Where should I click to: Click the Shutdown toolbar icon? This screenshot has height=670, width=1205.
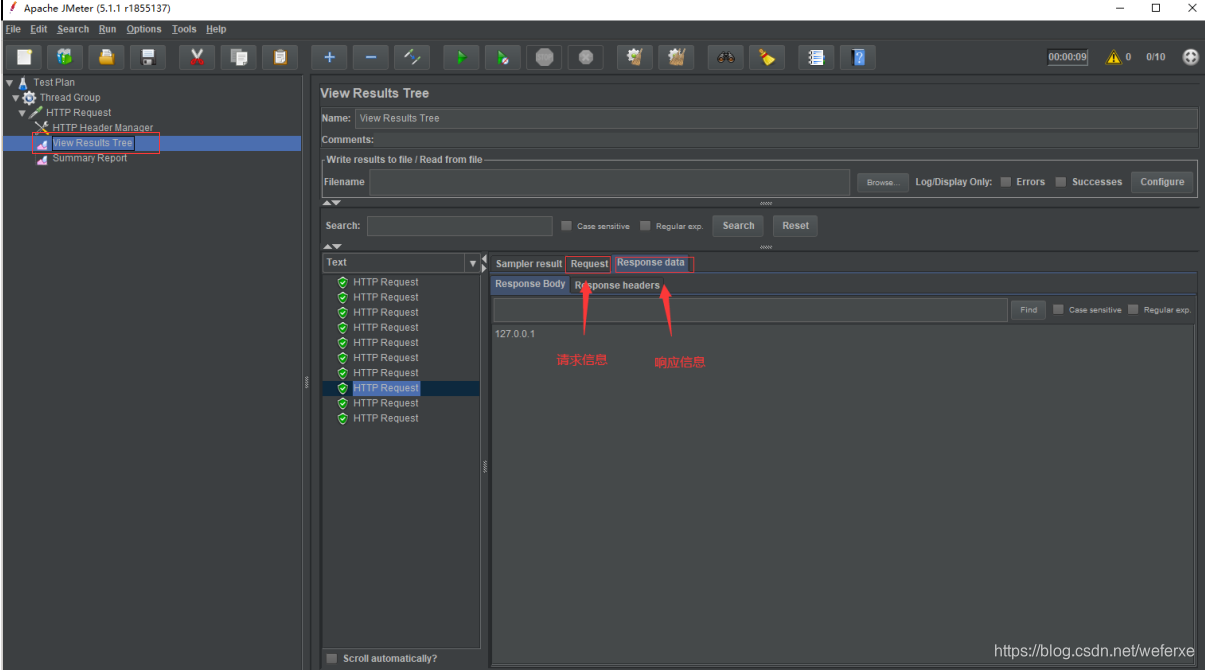click(586, 57)
